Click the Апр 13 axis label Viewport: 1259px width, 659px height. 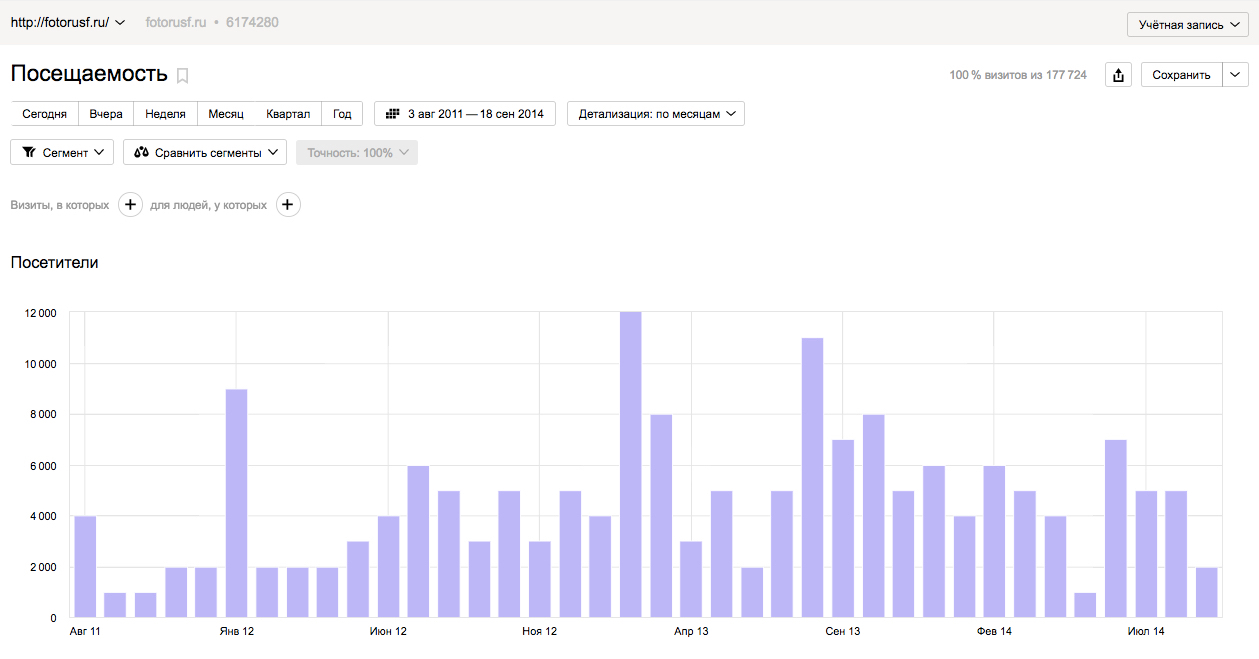691,632
